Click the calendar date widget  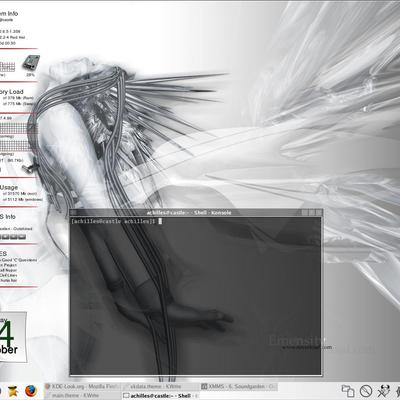[12, 337]
